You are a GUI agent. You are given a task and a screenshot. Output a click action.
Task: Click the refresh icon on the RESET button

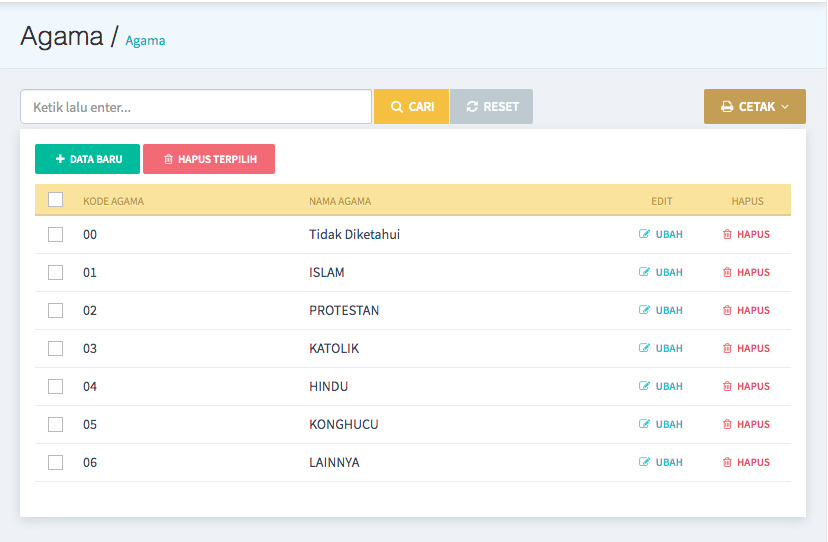(x=472, y=107)
